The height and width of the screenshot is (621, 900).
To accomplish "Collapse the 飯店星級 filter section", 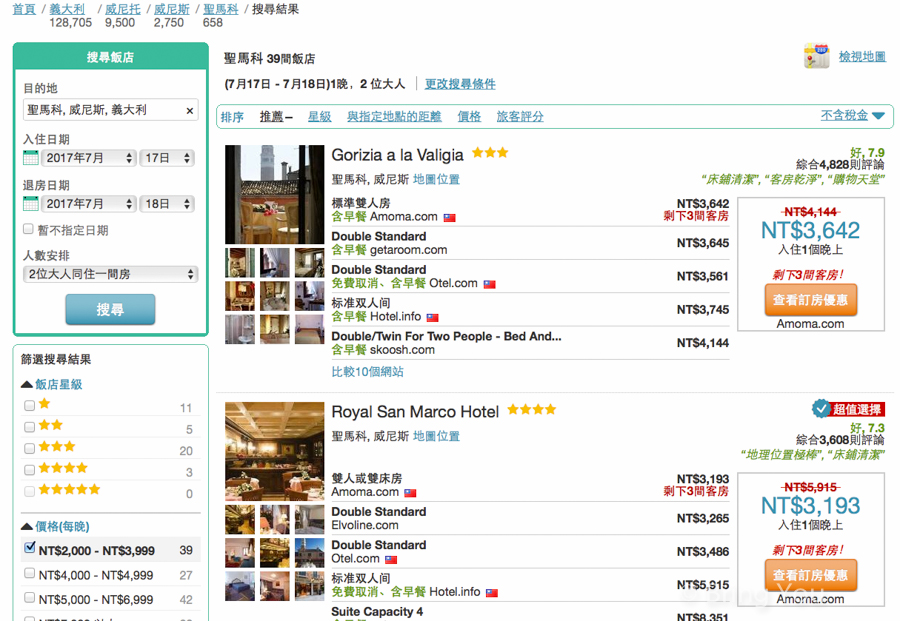I will (x=52, y=384).
